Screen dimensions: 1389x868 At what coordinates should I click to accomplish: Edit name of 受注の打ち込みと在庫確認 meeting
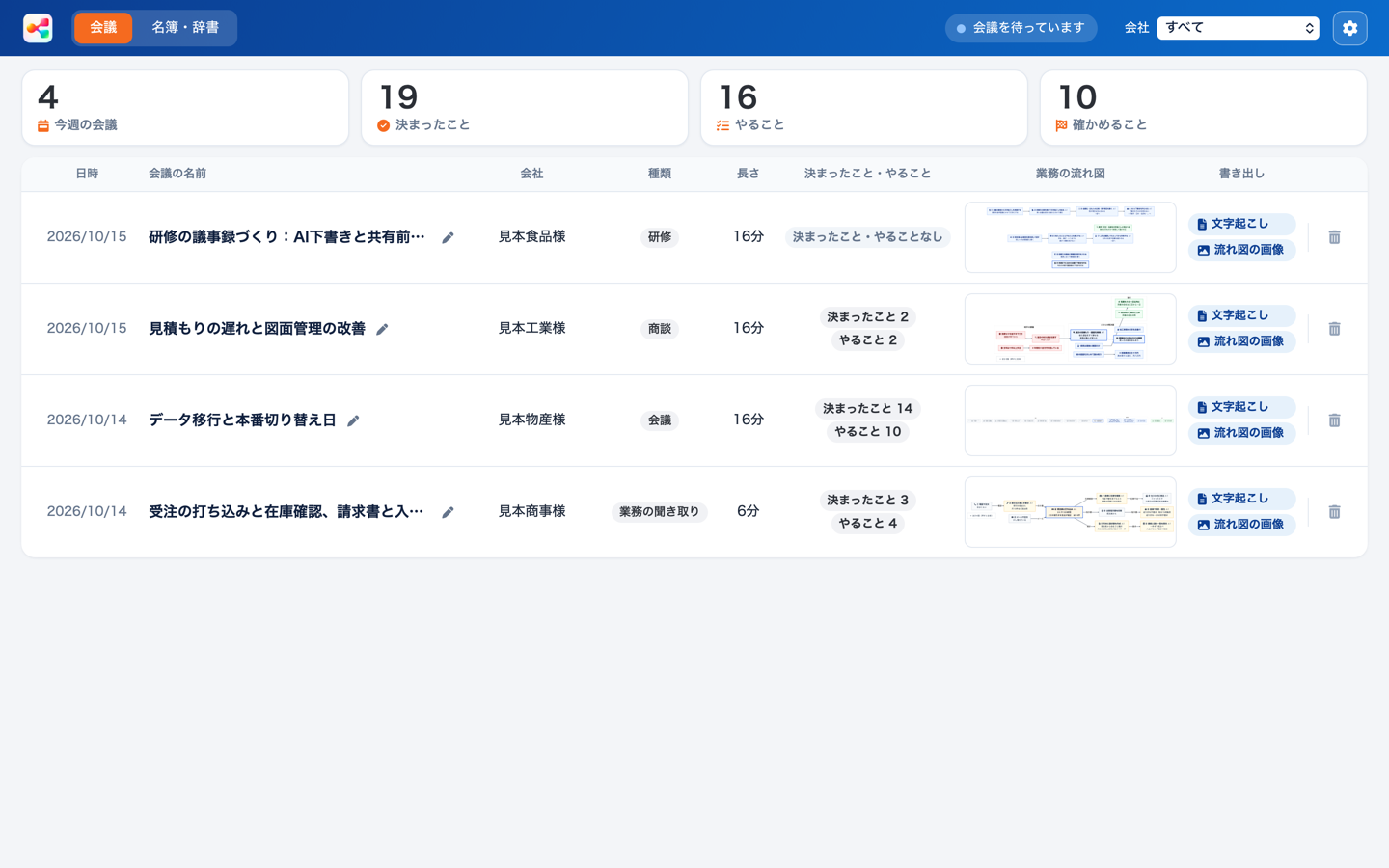[x=448, y=513]
